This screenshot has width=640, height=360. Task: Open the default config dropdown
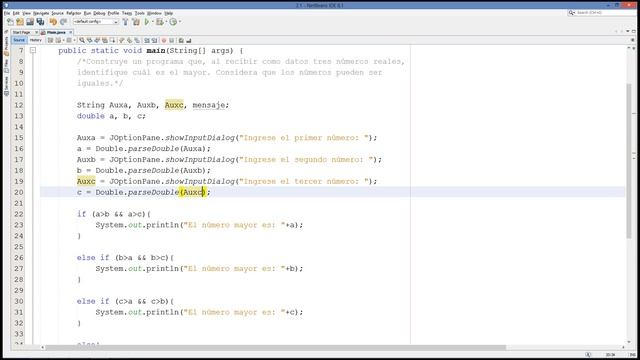[x=96, y=22]
